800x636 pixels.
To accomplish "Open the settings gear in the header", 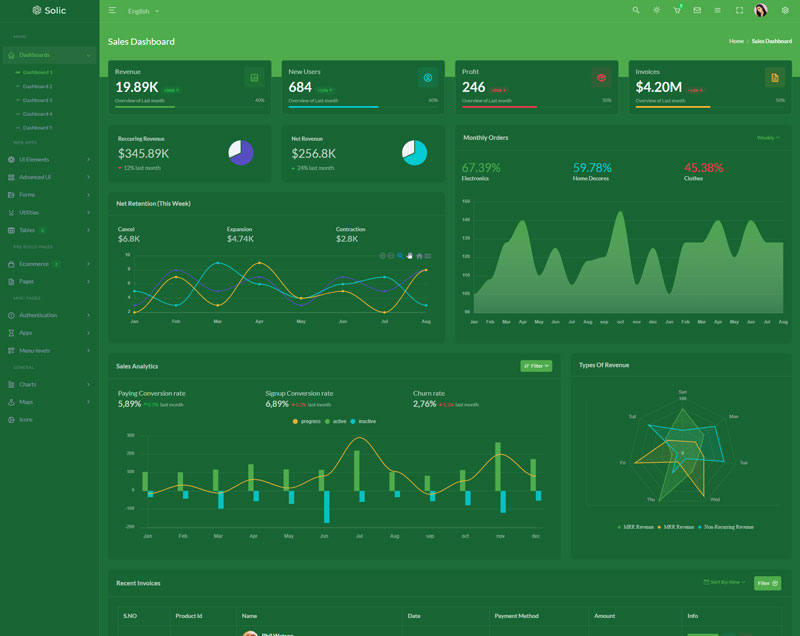I will point(785,10).
